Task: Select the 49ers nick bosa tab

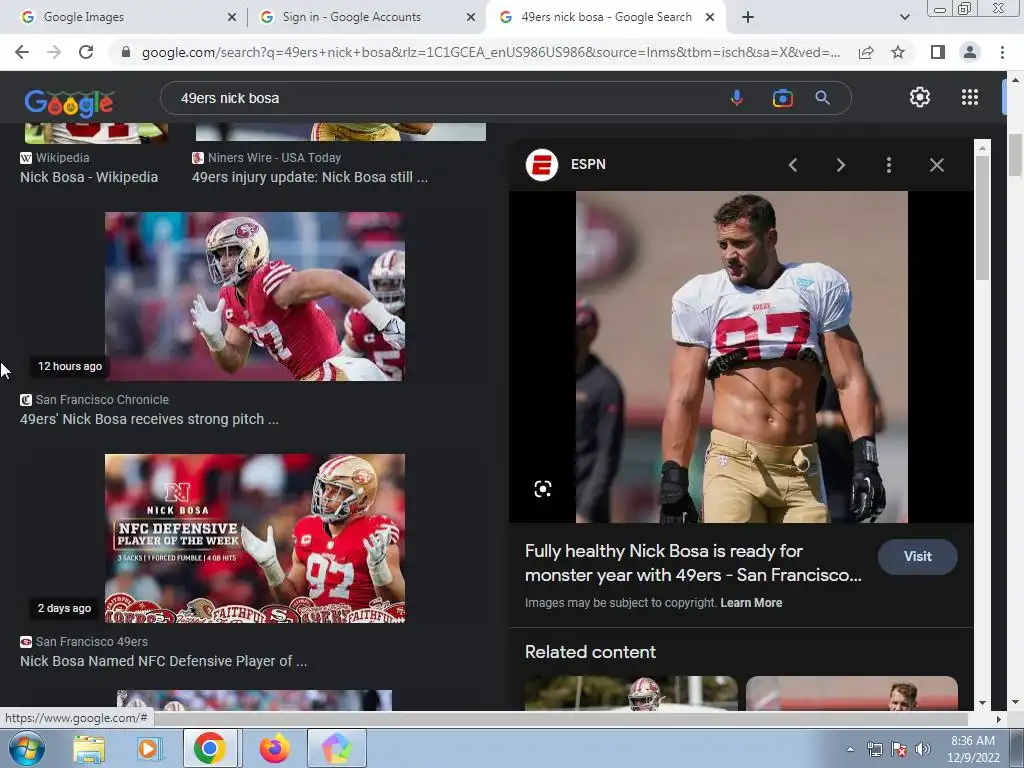Action: (605, 17)
